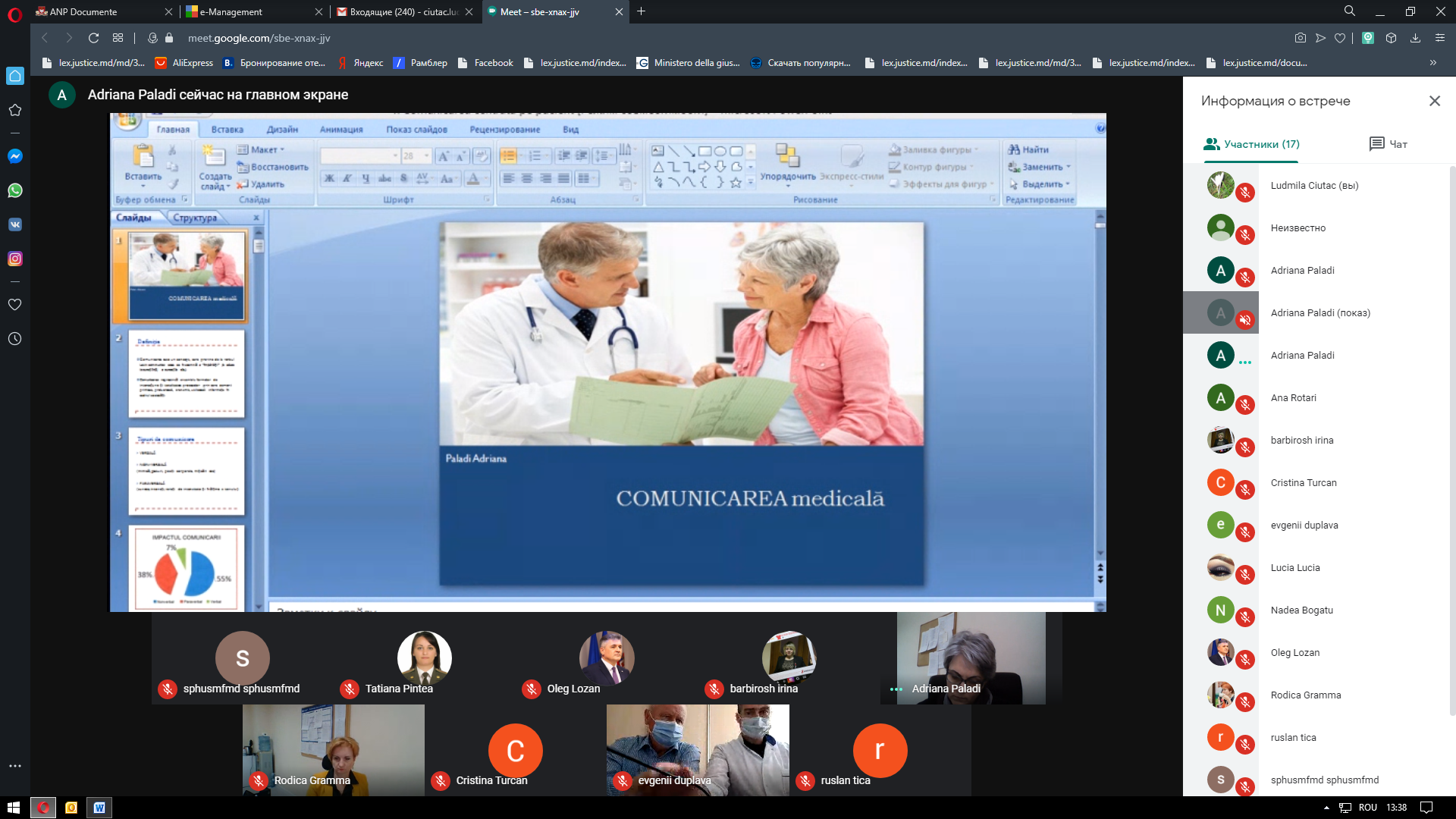Screen dimensions: 1456x819
Task: Expand the hidden bookmarks overflow chevron
Action: point(1433,63)
